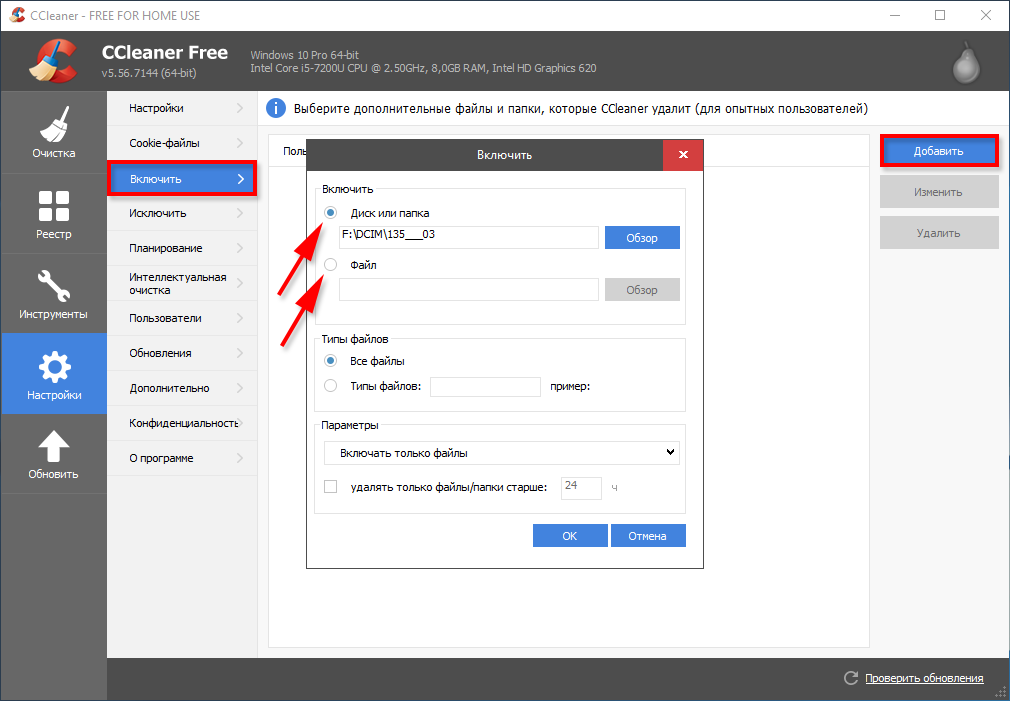
Task: Click the folder path input field
Action: pyautogui.click(x=468, y=237)
